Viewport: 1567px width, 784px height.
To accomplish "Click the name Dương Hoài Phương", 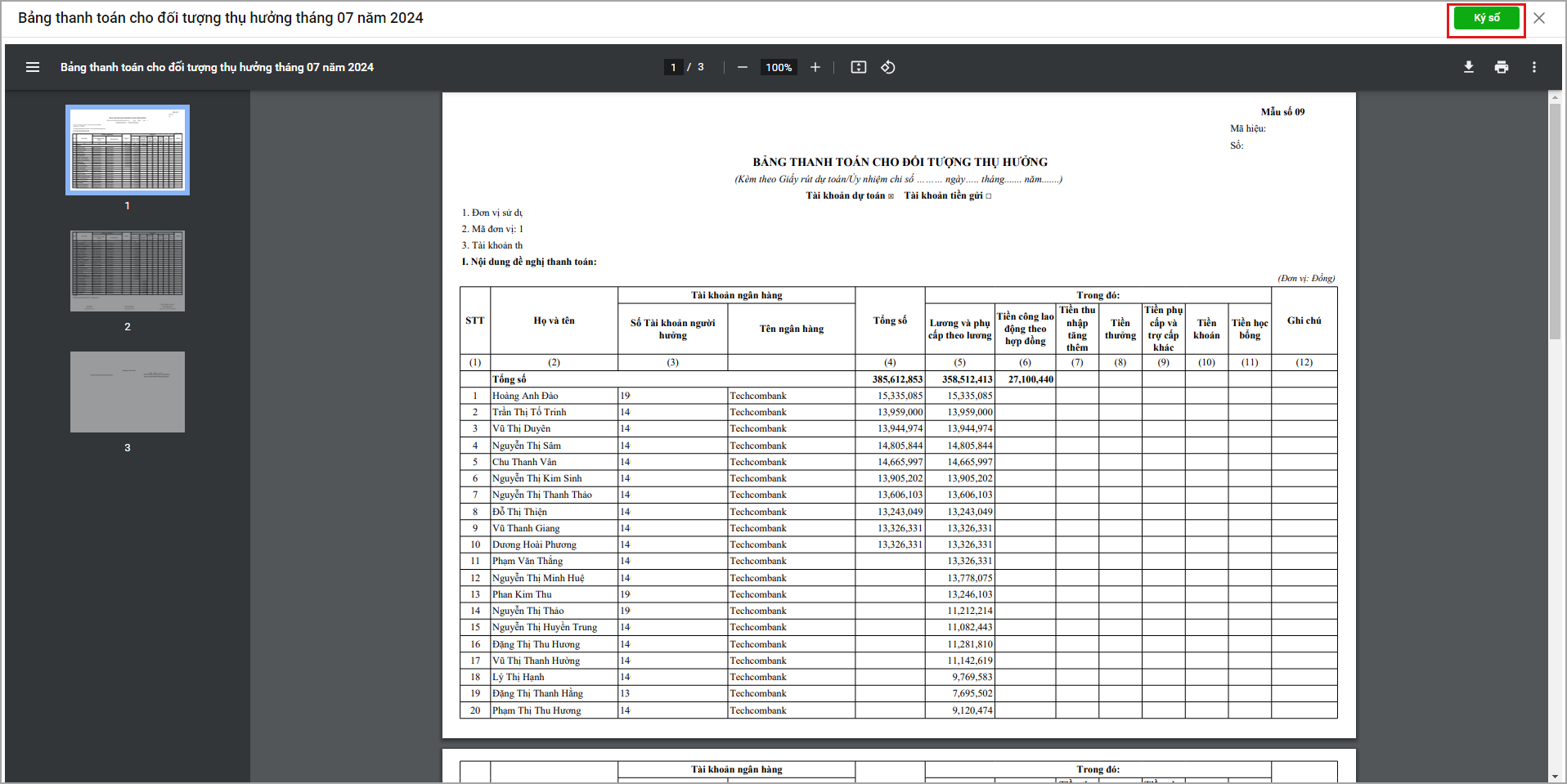I will pyautogui.click(x=534, y=544).
